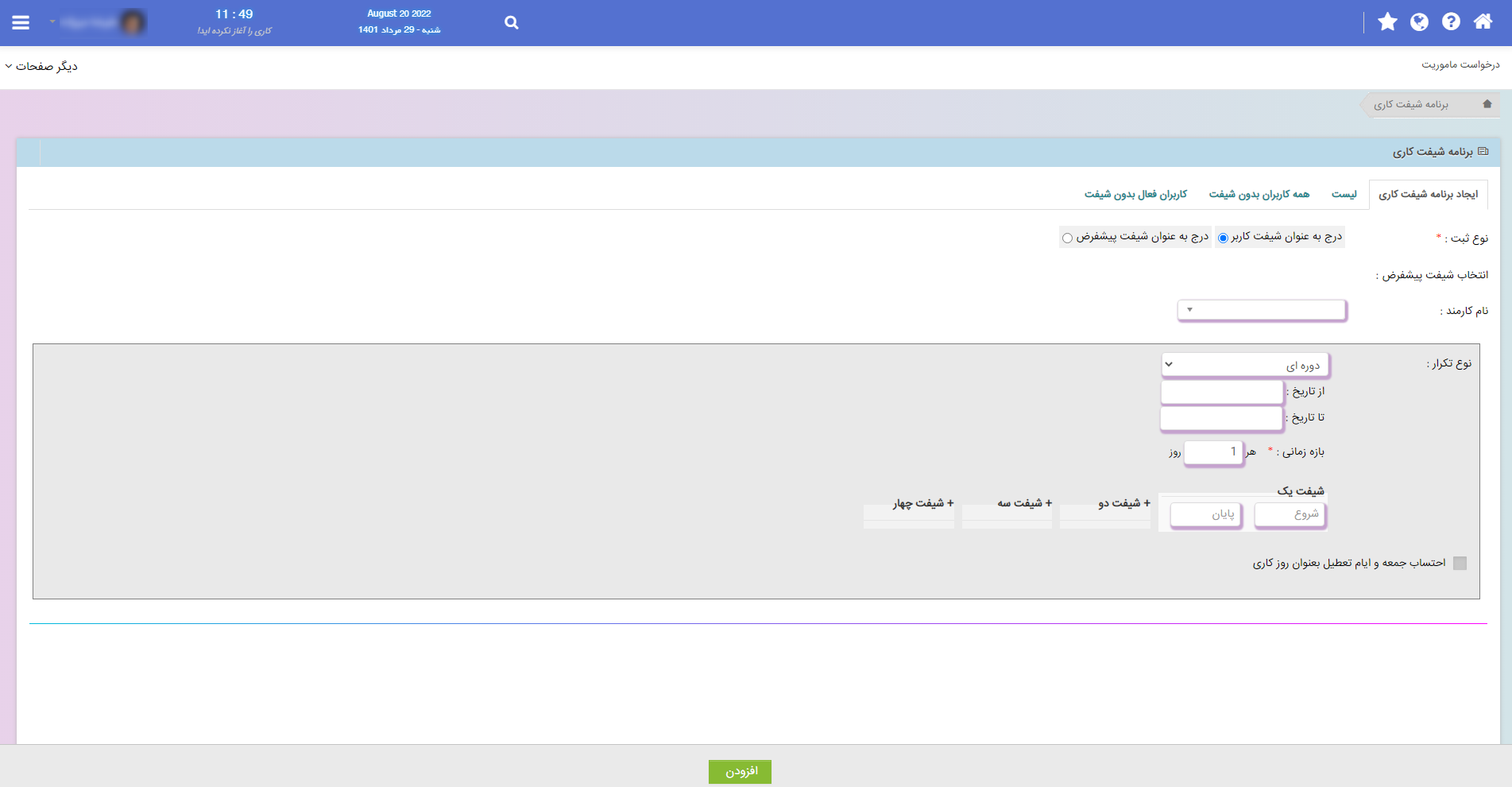This screenshot has width=1512, height=787.
Task: Add shift two via + شیفت دو
Action: [1124, 503]
